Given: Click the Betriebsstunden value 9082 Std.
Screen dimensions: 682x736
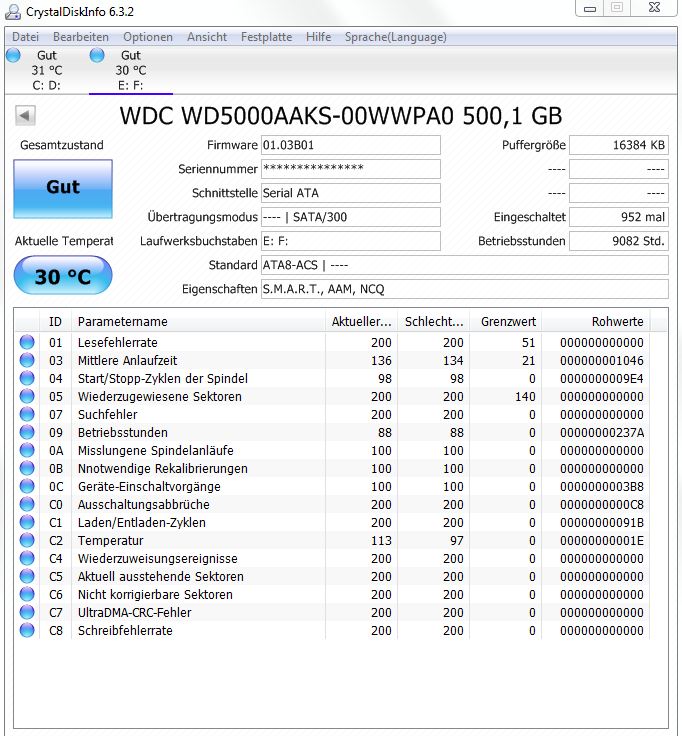Looking at the screenshot, I should 619,241.
